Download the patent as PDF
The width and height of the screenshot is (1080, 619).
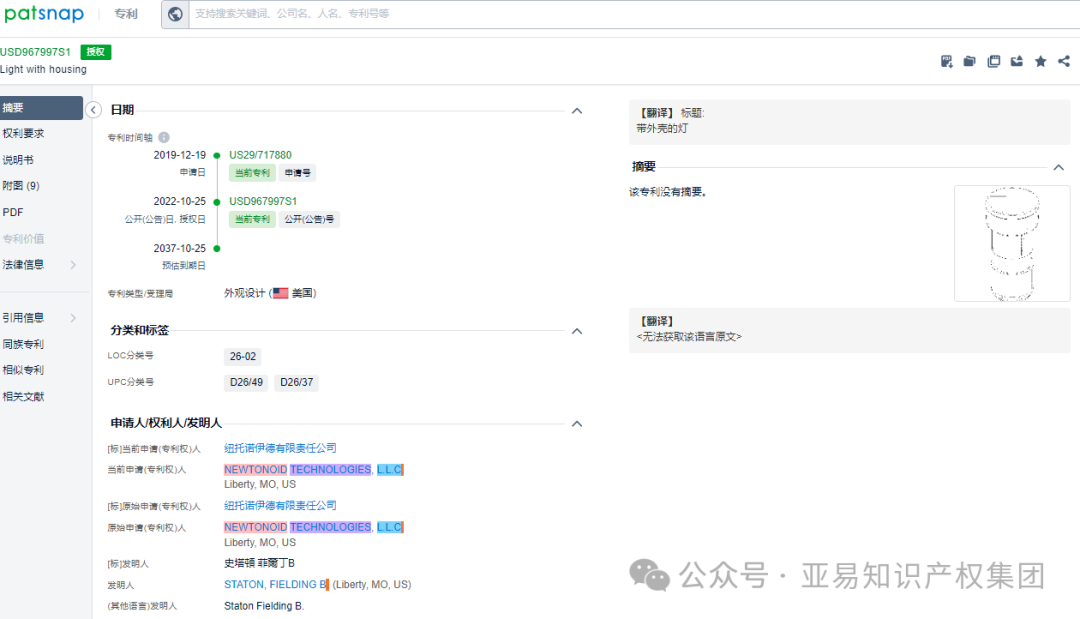pos(946,61)
